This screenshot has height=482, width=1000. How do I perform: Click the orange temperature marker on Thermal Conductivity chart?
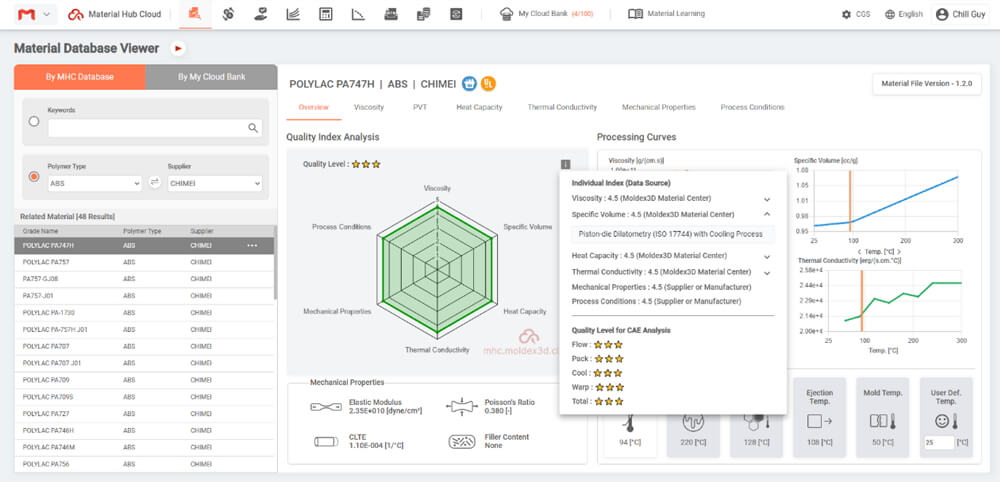coord(861,301)
